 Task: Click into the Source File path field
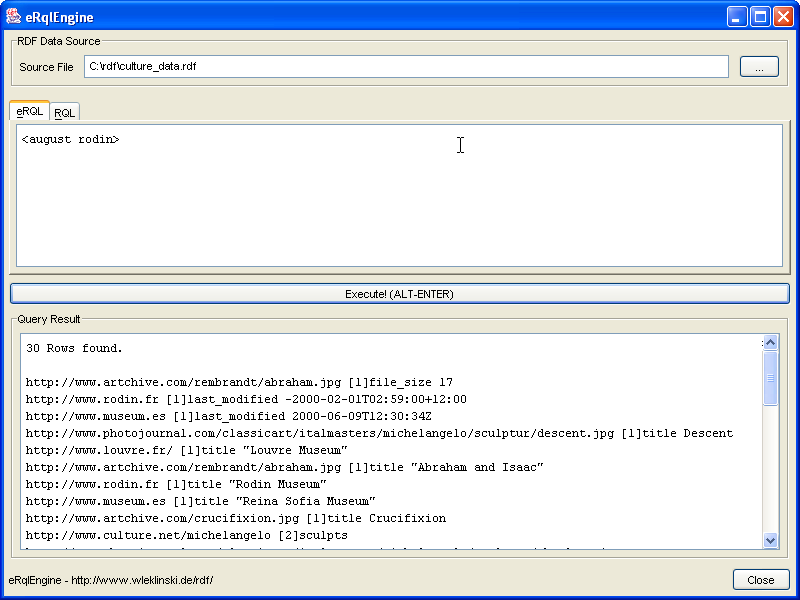(405, 67)
